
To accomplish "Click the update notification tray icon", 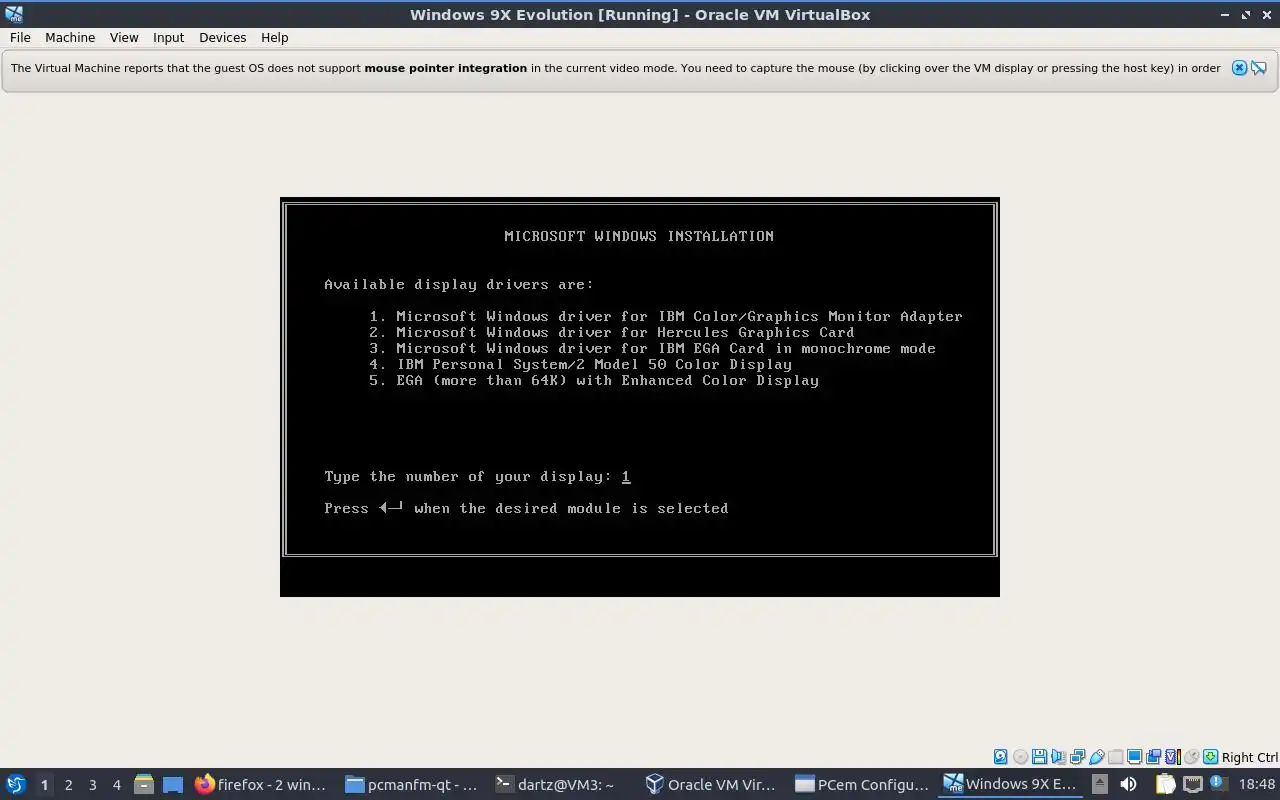I will pyautogui.click(x=1219, y=784).
